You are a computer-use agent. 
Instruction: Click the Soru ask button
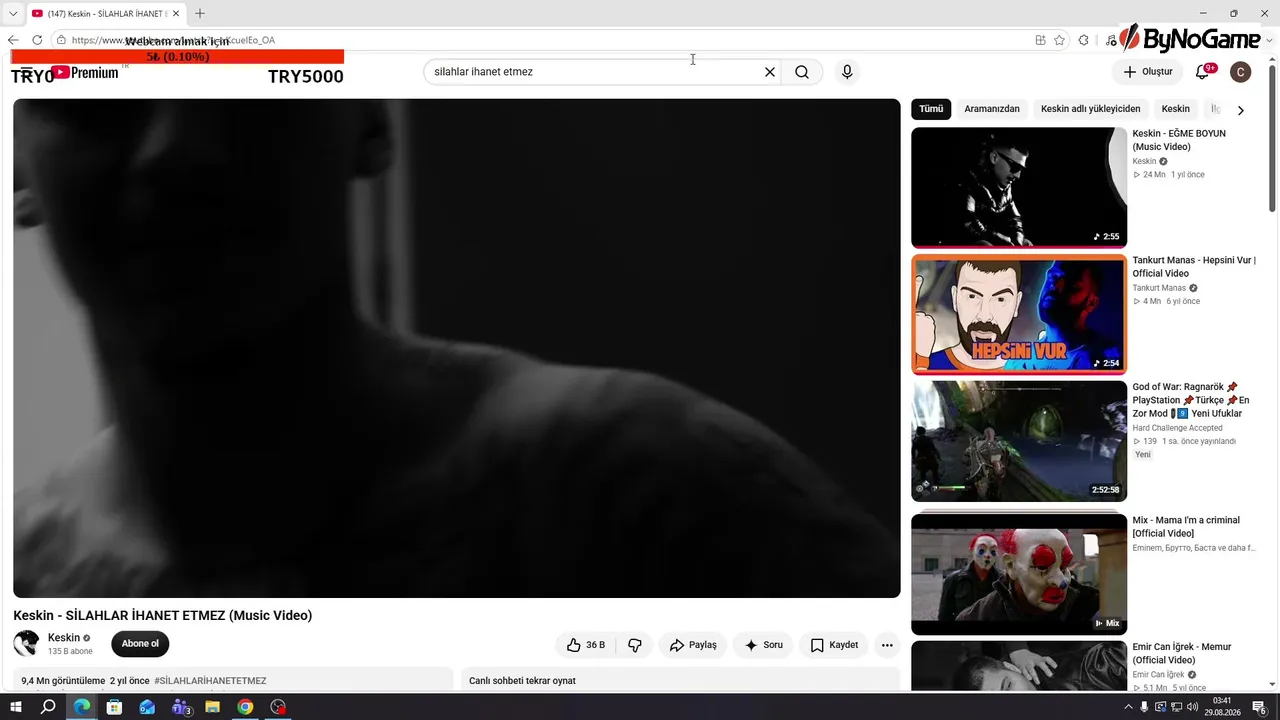(763, 645)
